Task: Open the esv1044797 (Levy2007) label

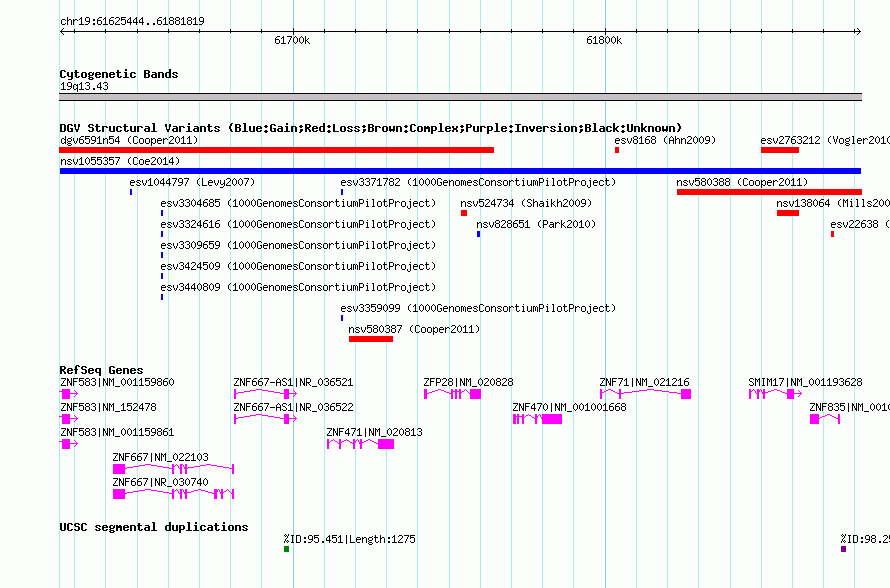Action: point(192,182)
